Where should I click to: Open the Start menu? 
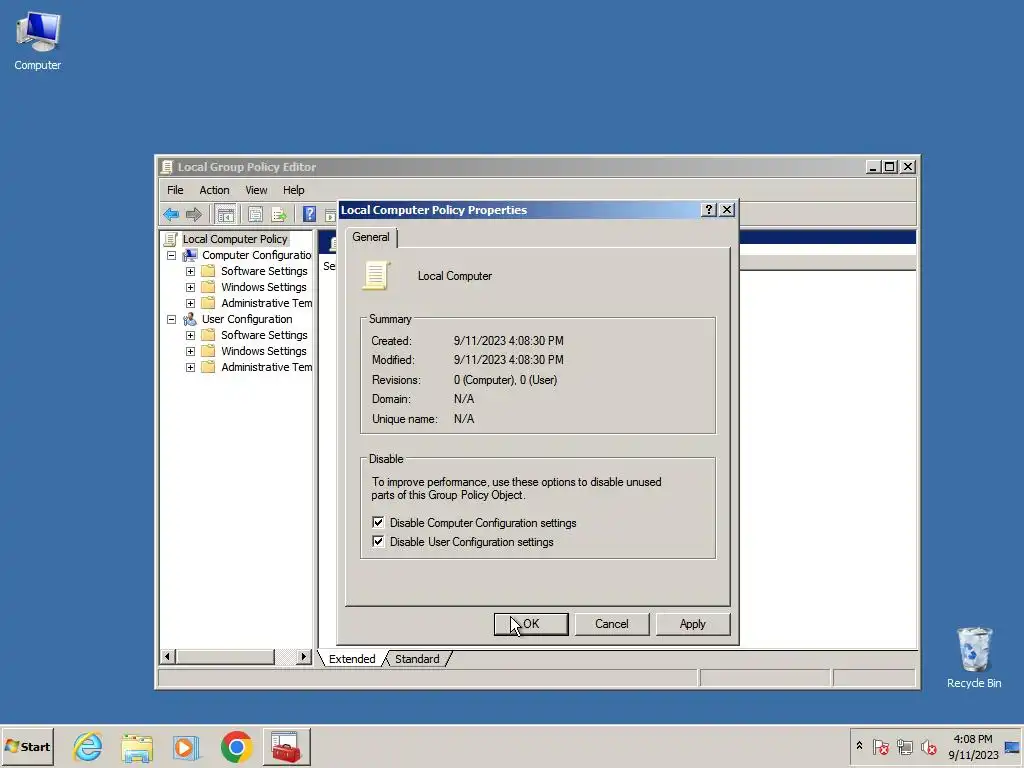pos(27,746)
